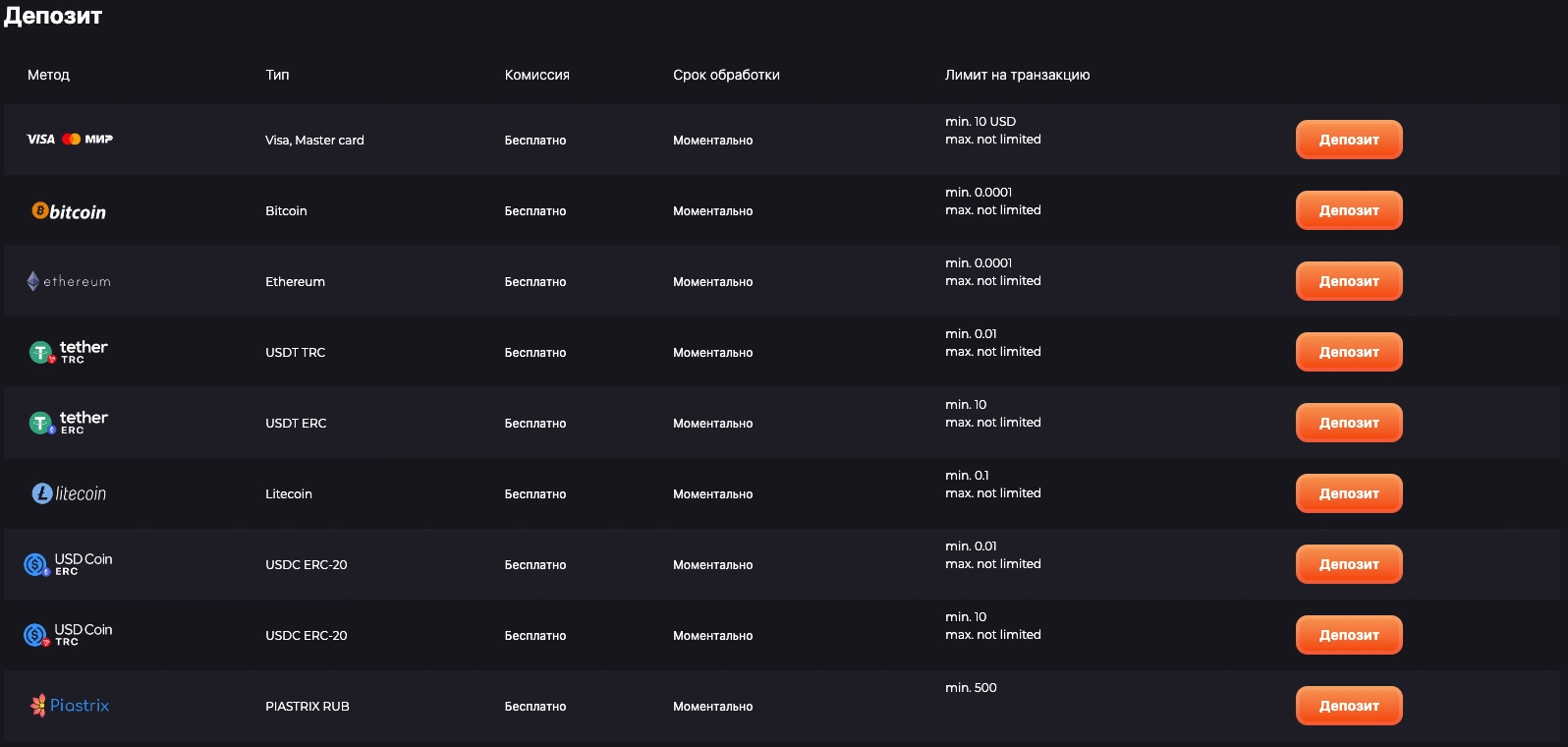Click Депозит button for USDT TRC
The image size is (1568, 747).
point(1348,352)
